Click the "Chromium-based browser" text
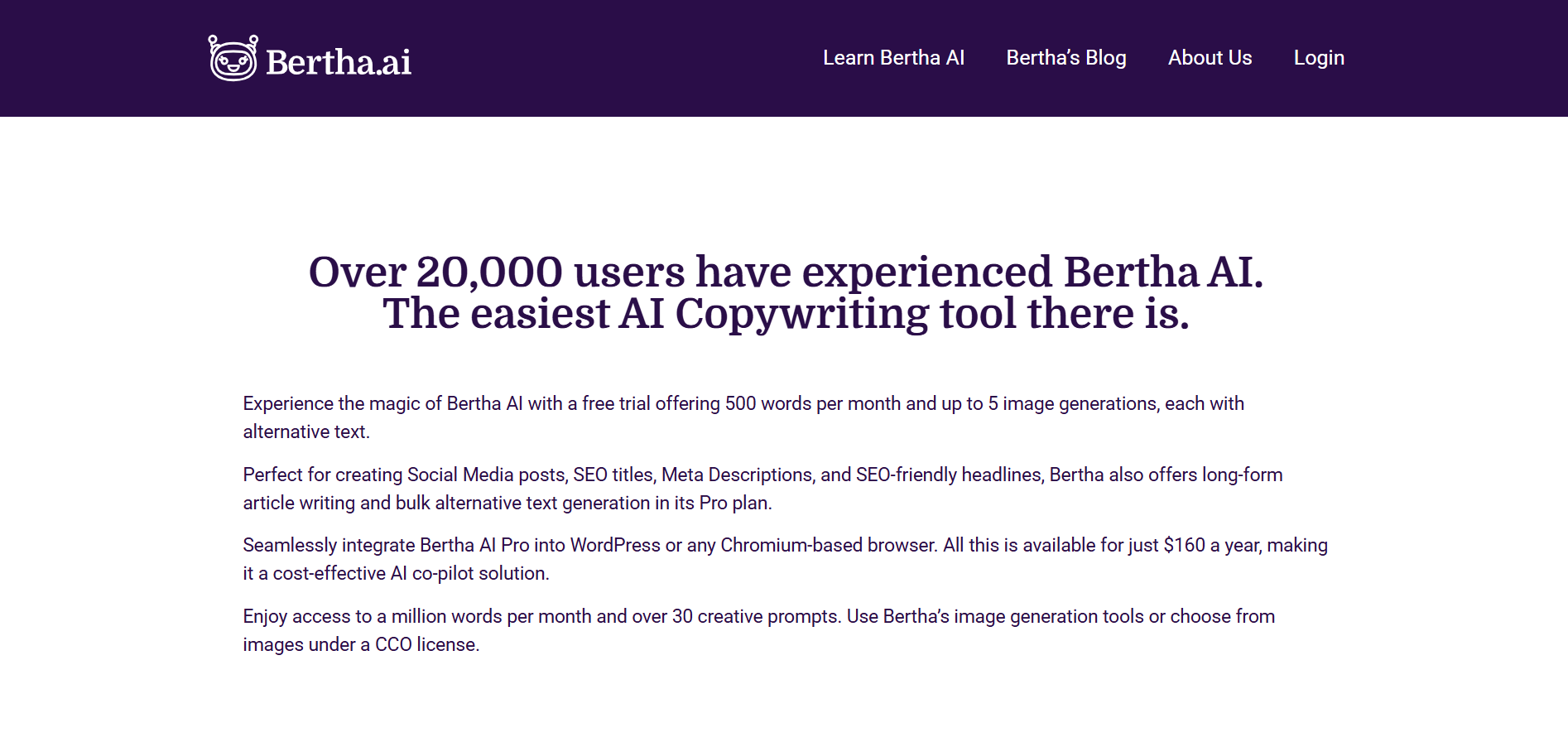The width and height of the screenshot is (1568, 747). pyautogui.click(x=828, y=546)
